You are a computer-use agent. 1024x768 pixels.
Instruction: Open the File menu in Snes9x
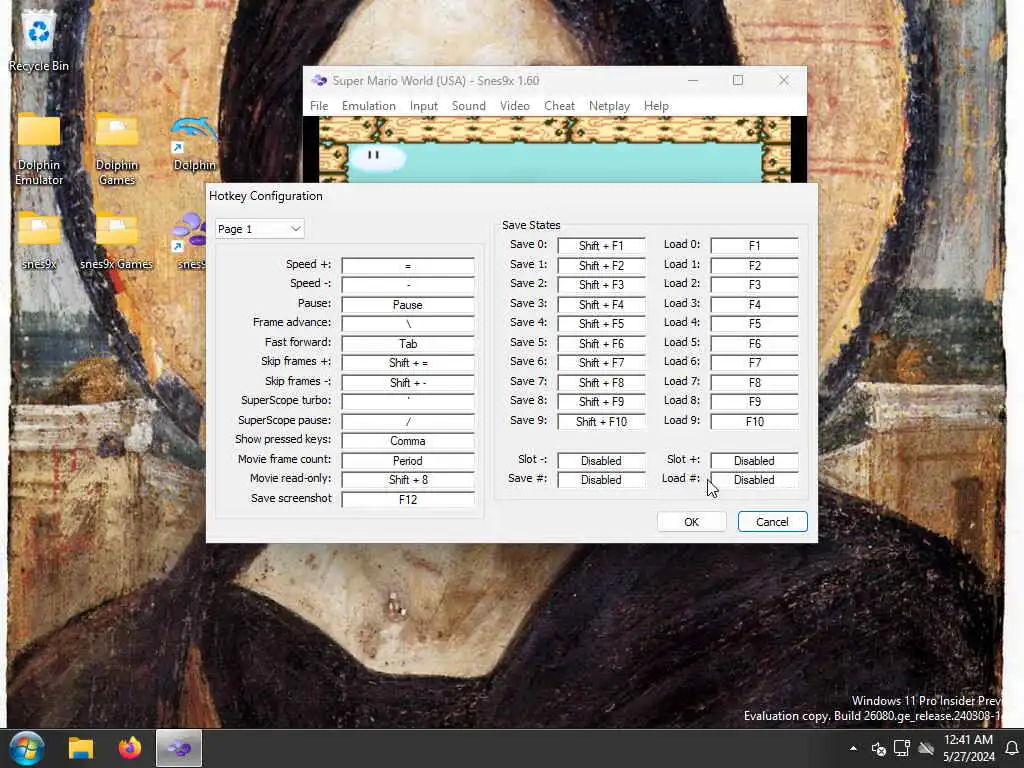tap(319, 106)
